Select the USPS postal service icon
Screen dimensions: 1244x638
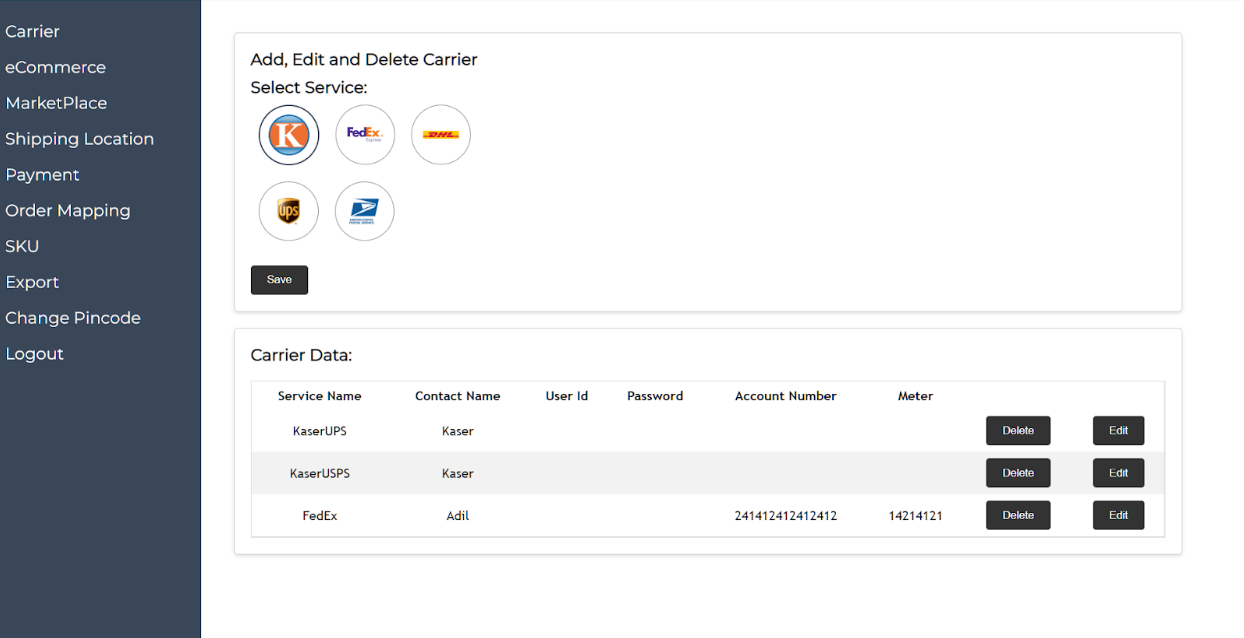tap(365, 211)
